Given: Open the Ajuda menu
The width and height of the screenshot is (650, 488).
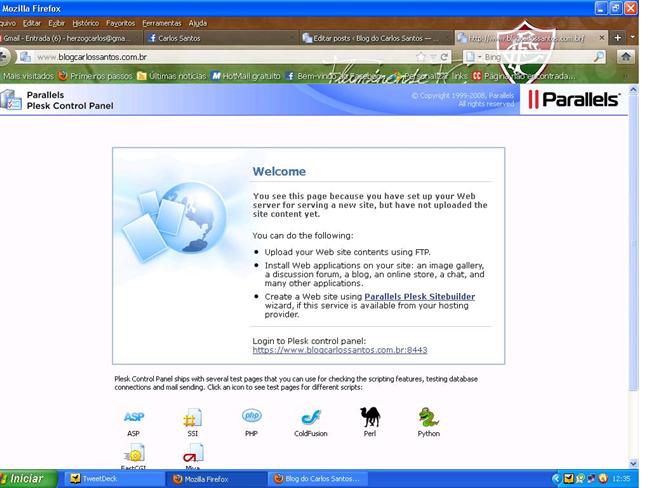Looking at the screenshot, I should [197, 23].
